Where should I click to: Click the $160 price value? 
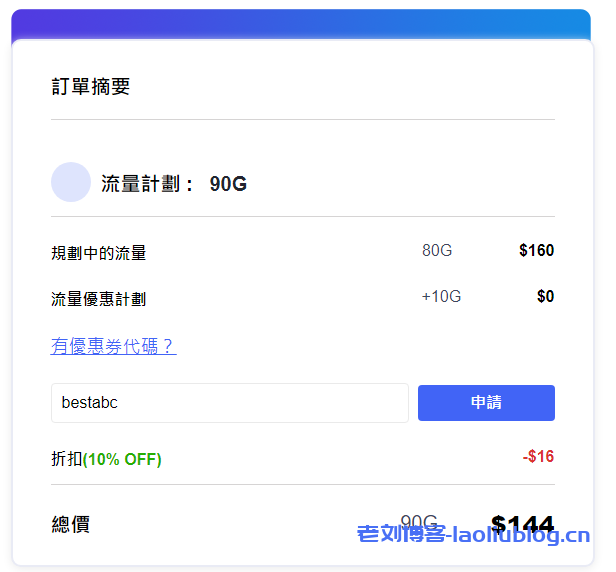click(x=536, y=250)
